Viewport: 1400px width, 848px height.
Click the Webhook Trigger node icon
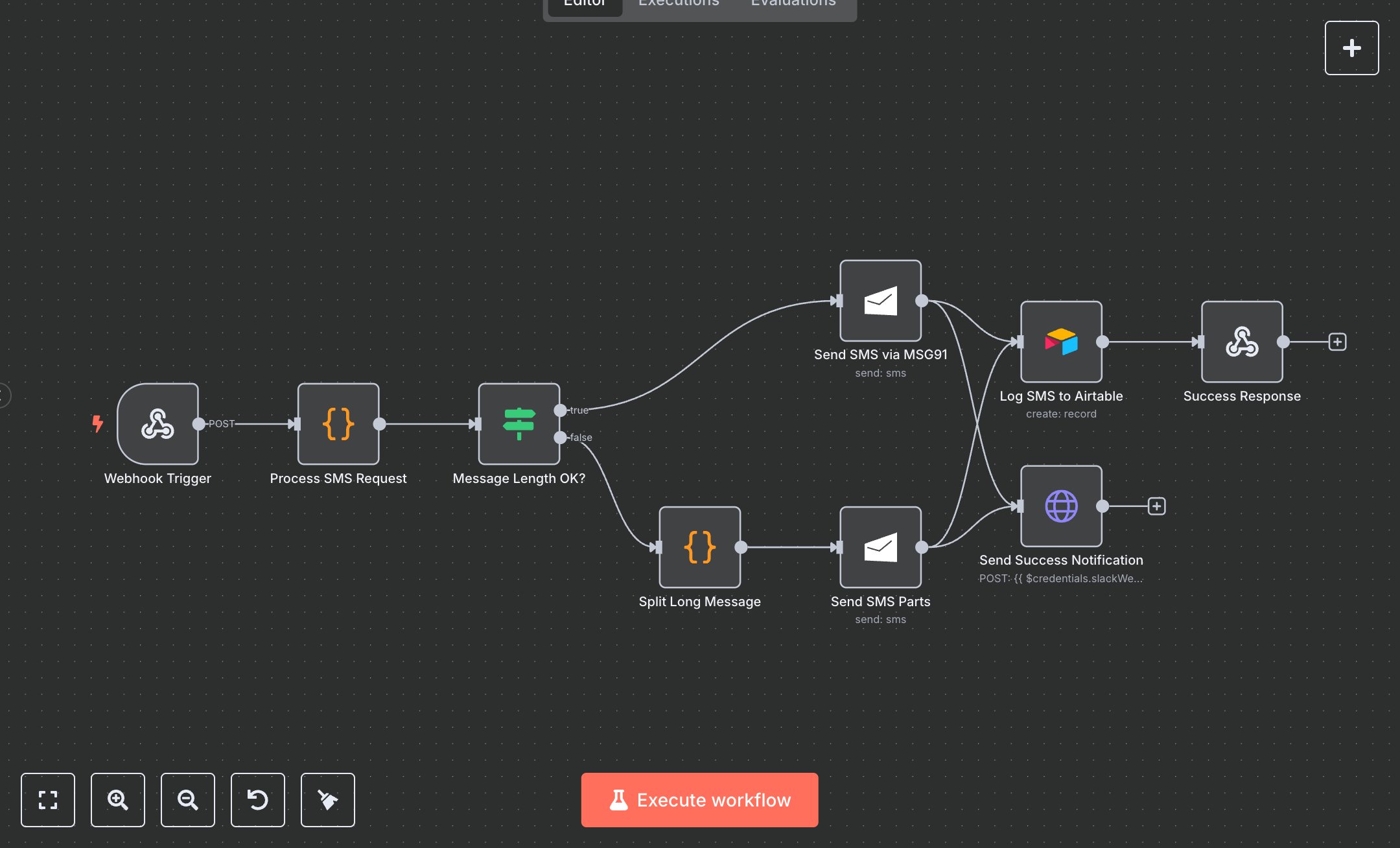pyautogui.click(x=157, y=424)
